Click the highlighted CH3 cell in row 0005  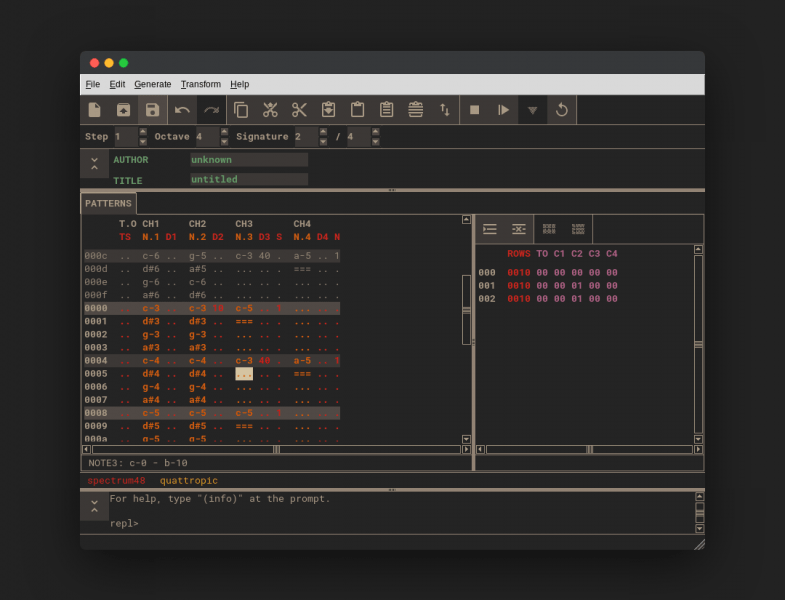click(244, 374)
